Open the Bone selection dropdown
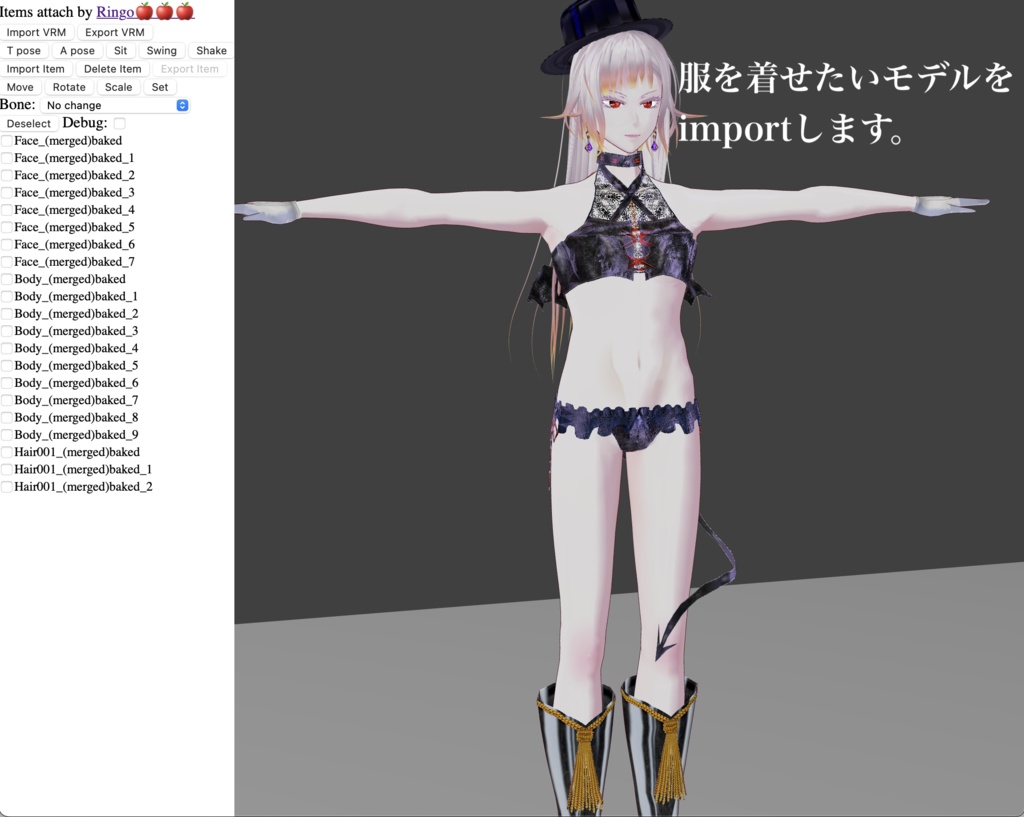Image resolution: width=1024 pixels, height=817 pixels. [x=116, y=105]
